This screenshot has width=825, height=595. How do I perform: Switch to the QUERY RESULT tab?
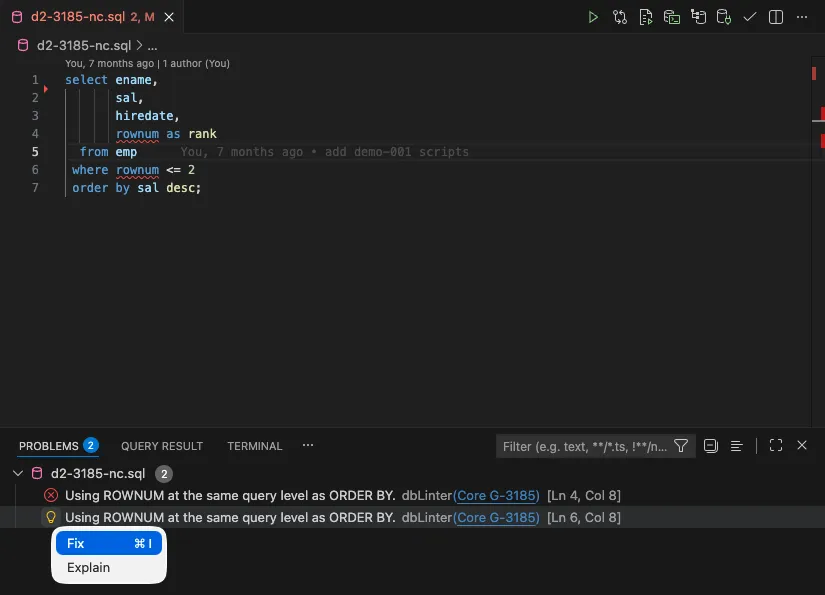pyautogui.click(x=162, y=446)
